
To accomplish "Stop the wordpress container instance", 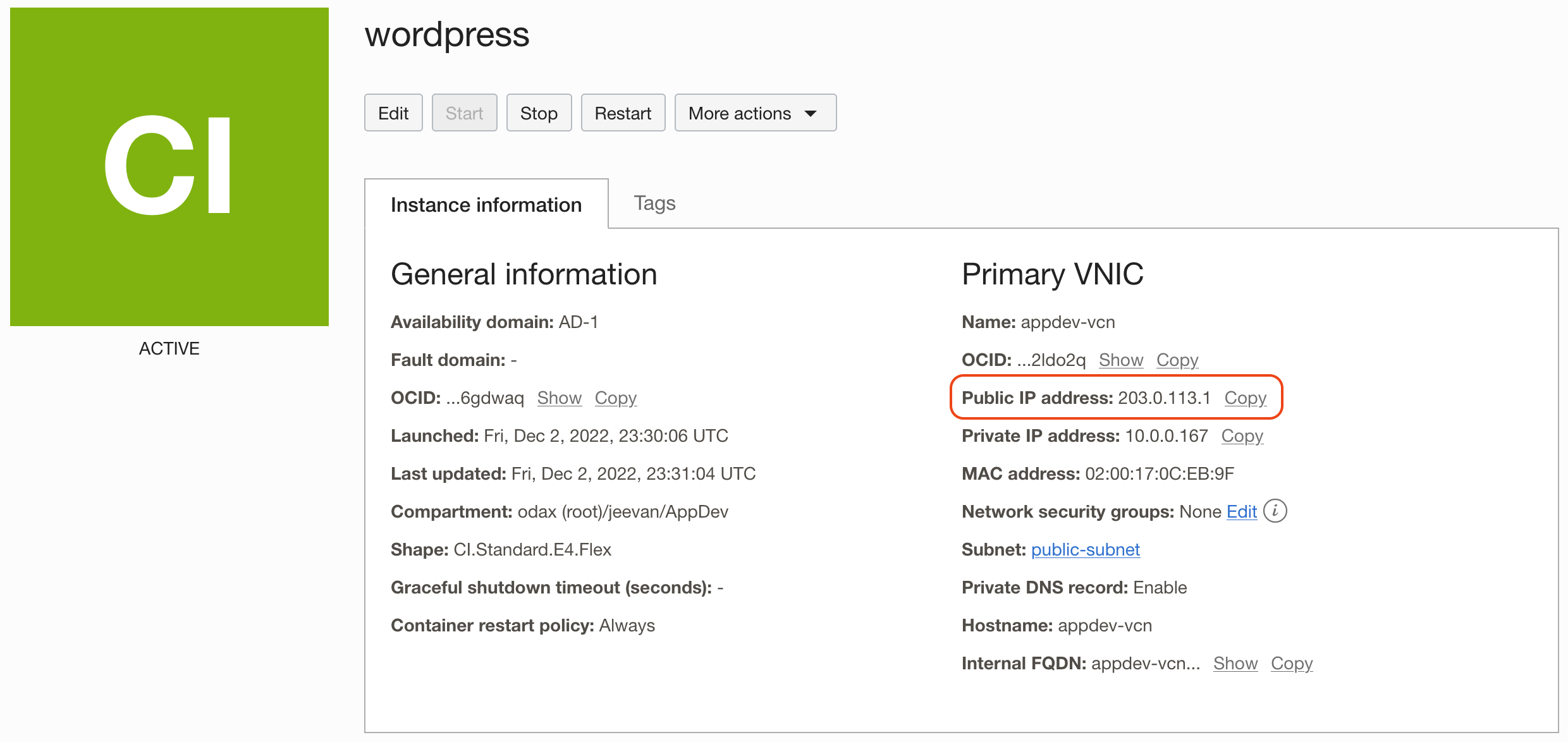I will (x=539, y=113).
